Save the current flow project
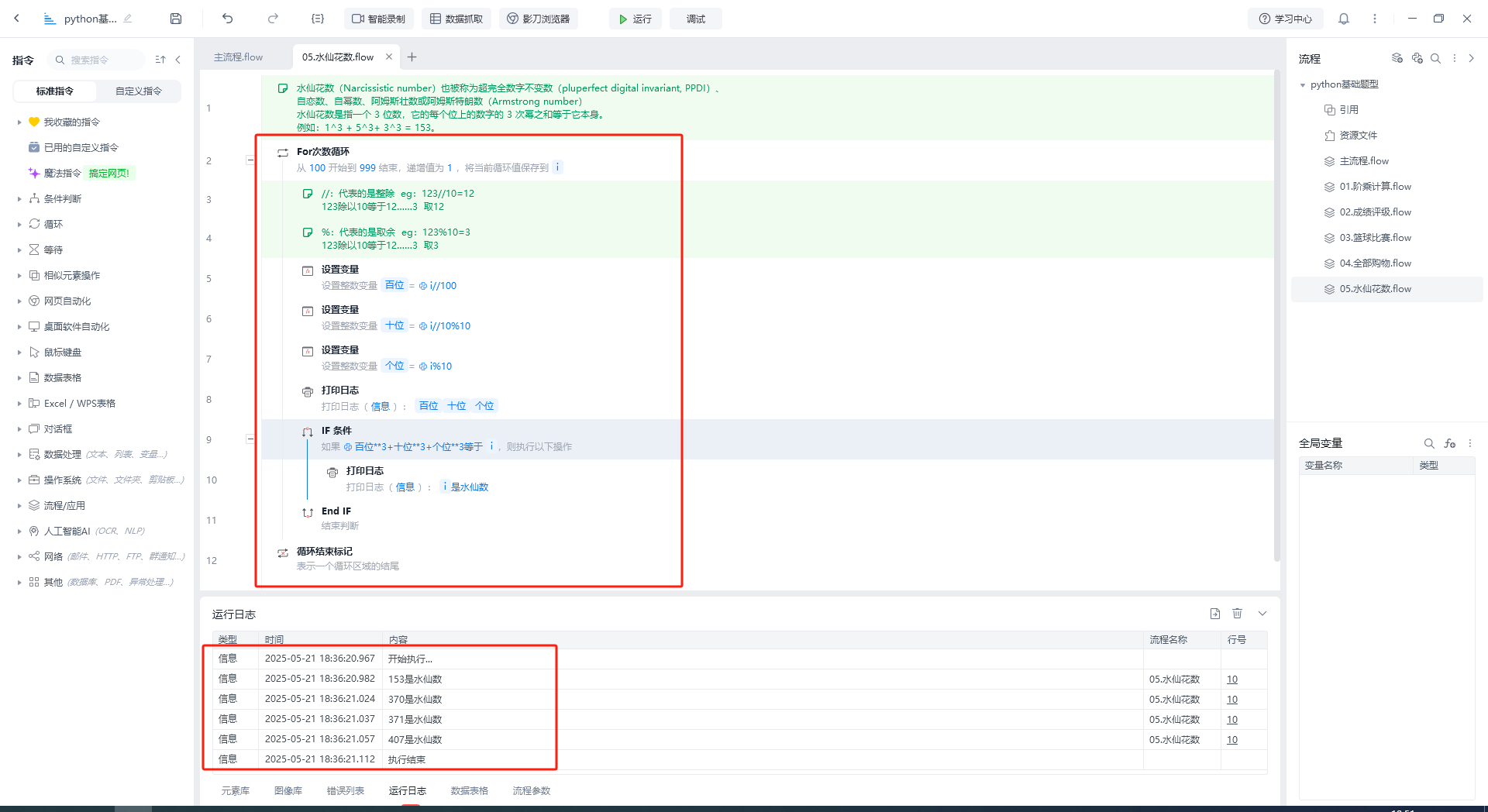 tap(175, 18)
